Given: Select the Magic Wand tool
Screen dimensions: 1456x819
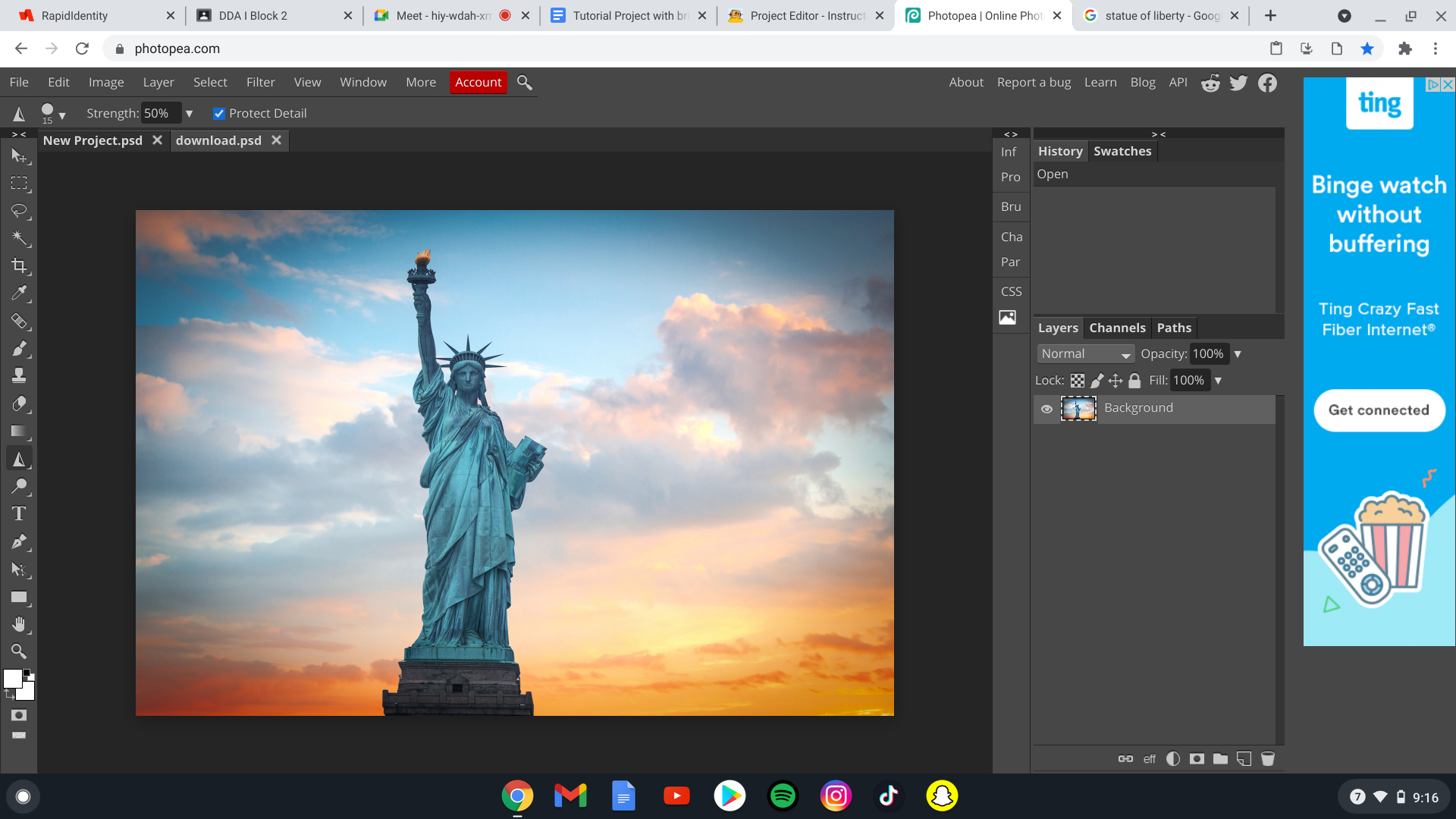Looking at the screenshot, I should point(19,238).
